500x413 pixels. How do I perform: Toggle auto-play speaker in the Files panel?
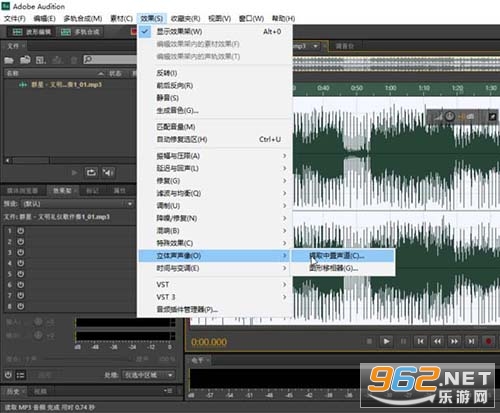pyautogui.click(x=108, y=172)
